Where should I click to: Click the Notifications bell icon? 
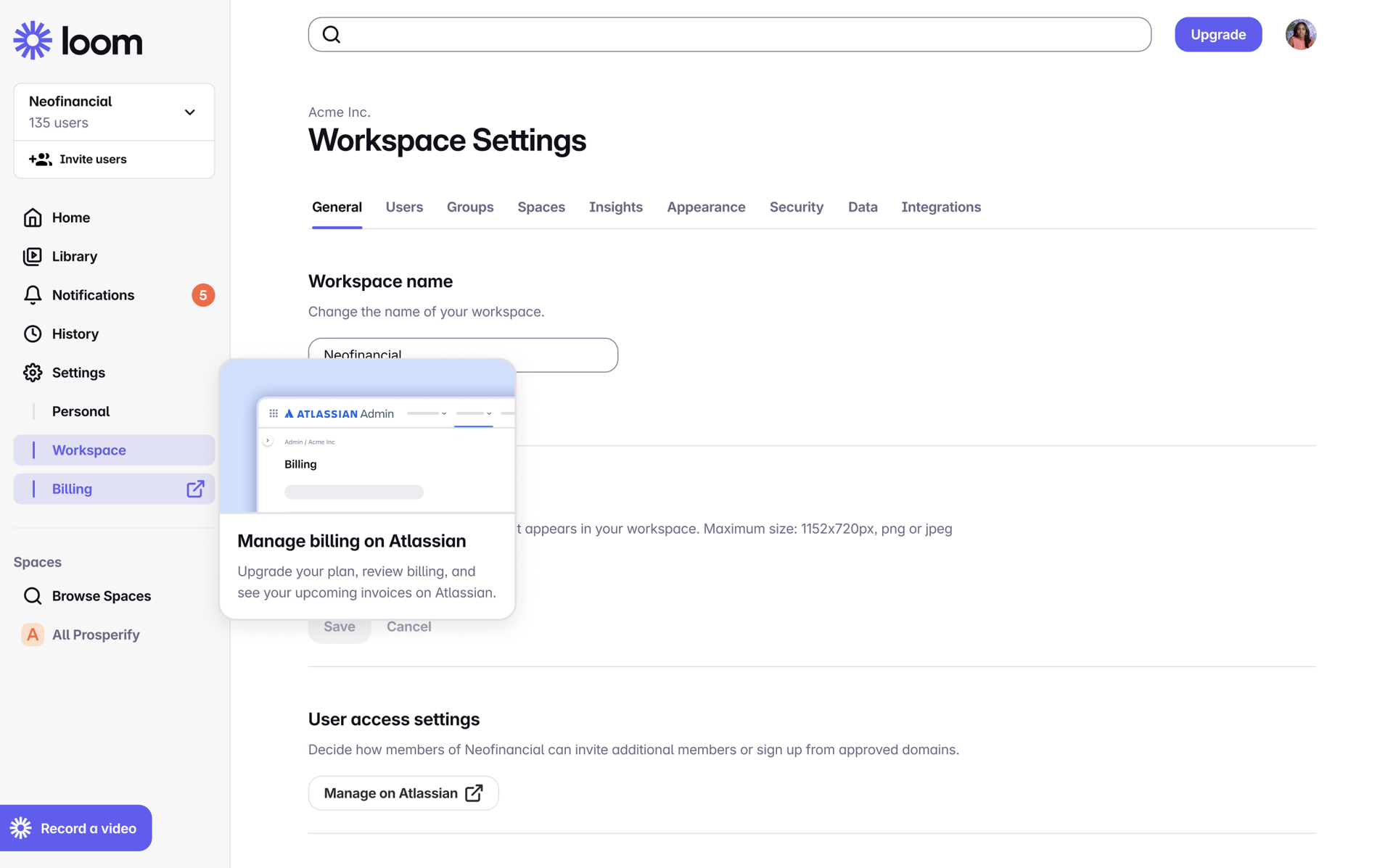33,295
